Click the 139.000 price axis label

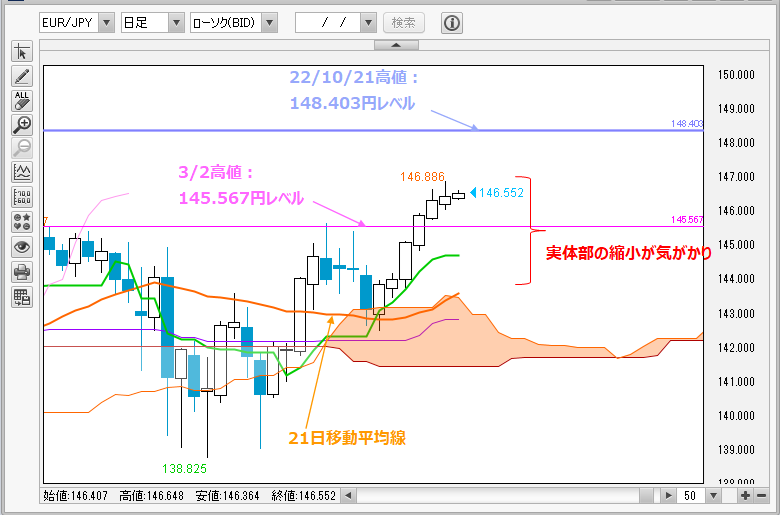coord(736,450)
